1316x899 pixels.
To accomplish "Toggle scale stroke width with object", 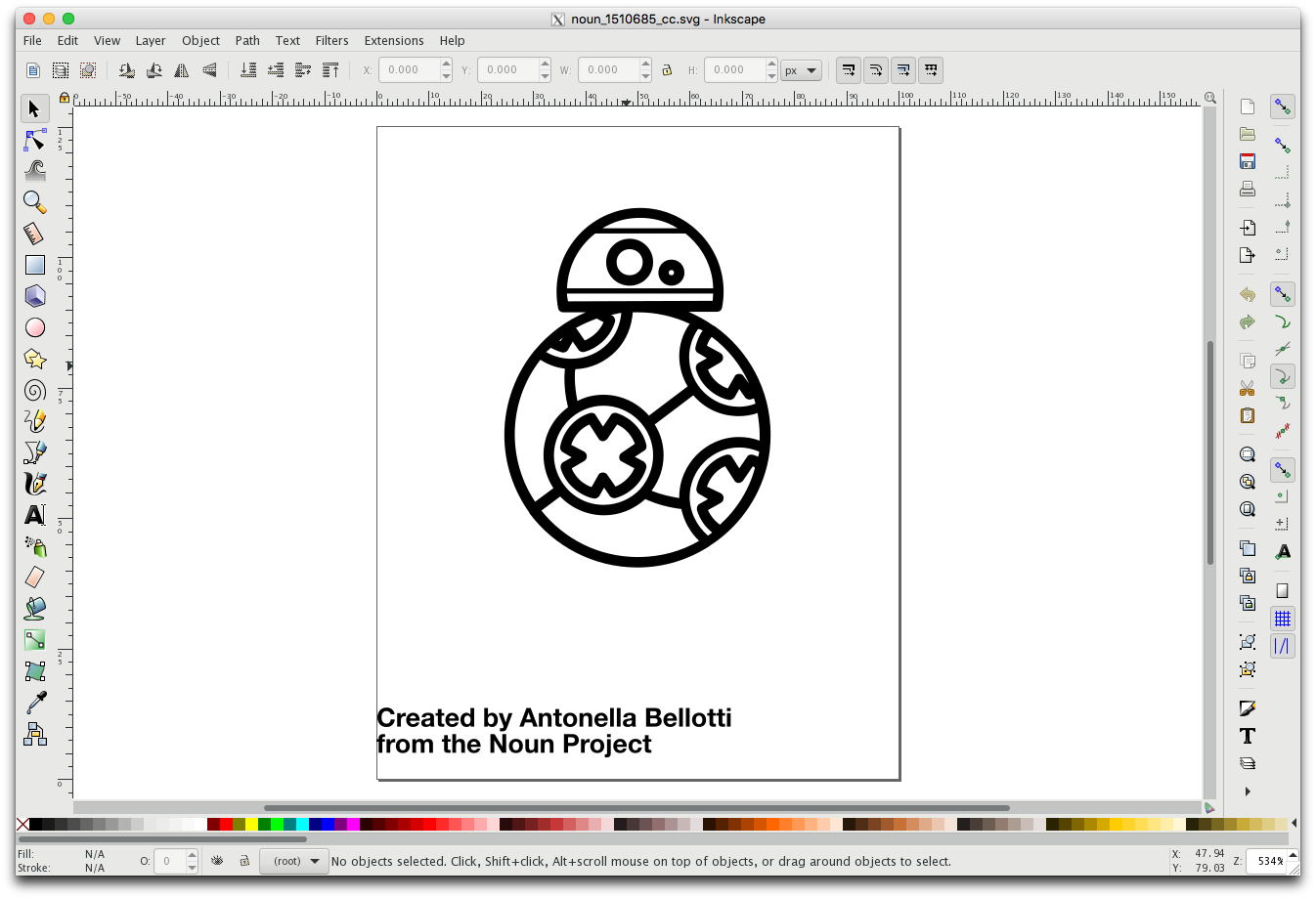I will pyautogui.click(x=849, y=69).
